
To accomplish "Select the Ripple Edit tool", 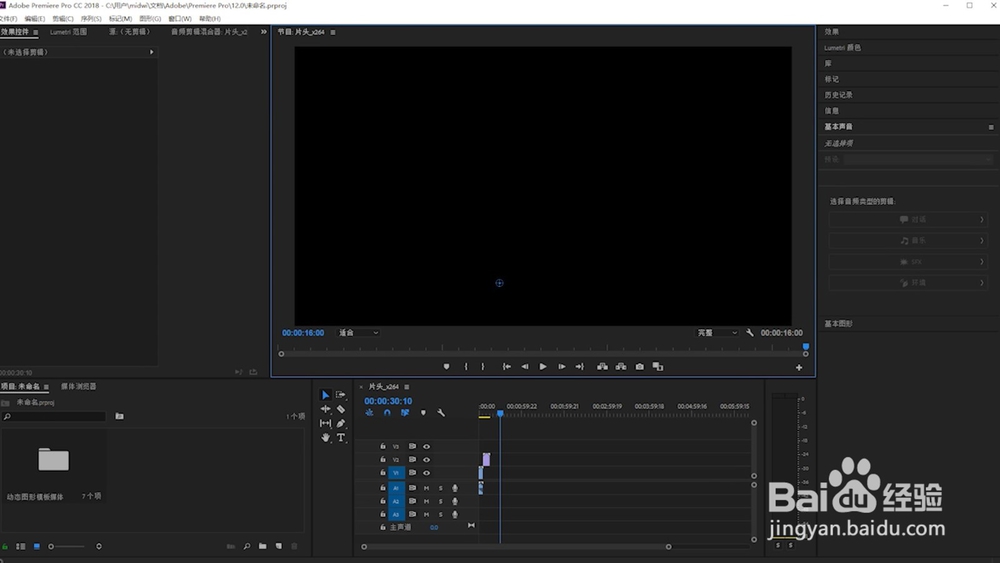I will tap(325, 409).
